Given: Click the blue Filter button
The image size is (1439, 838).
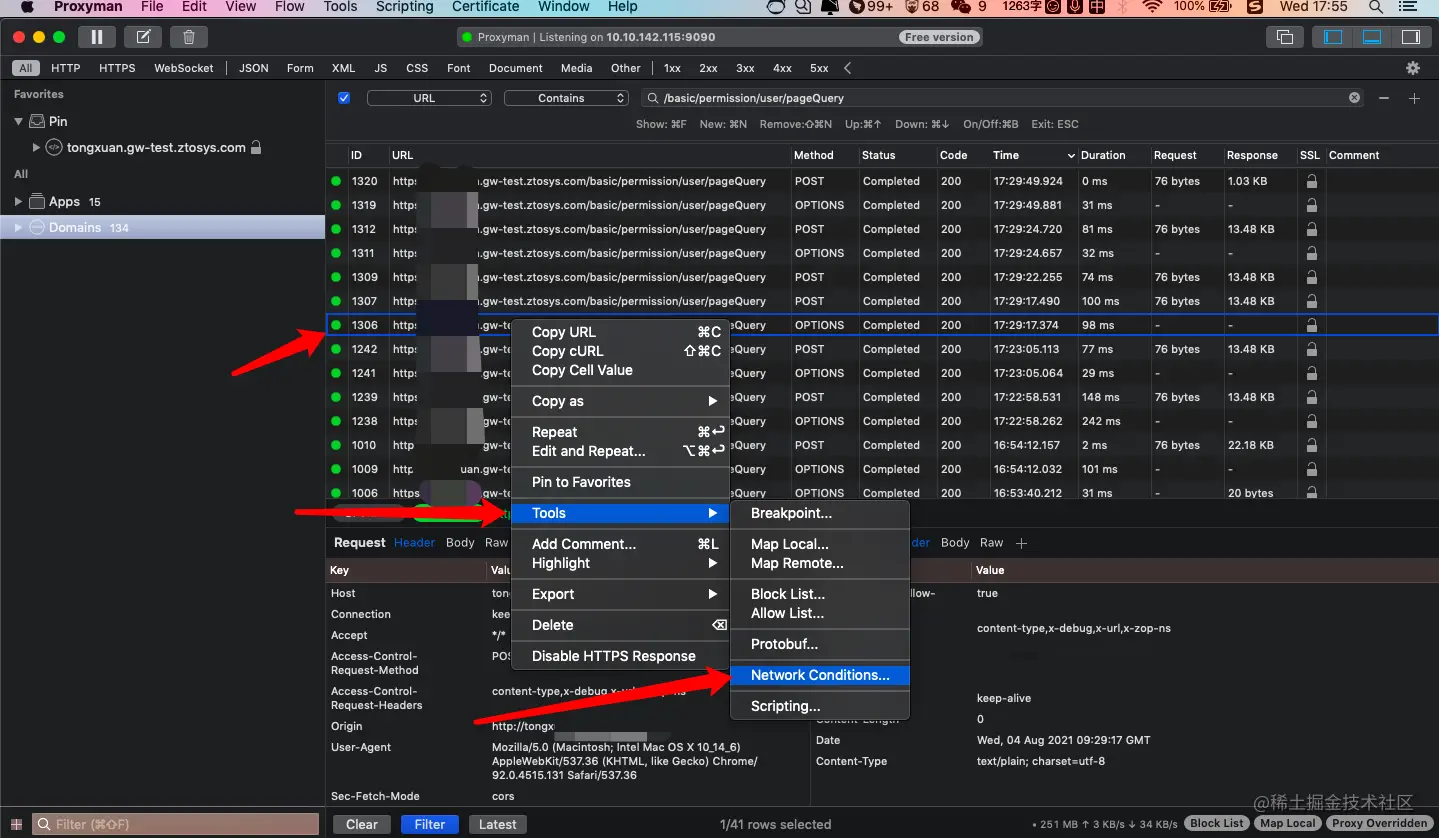Looking at the screenshot, I should pos(430,824).
